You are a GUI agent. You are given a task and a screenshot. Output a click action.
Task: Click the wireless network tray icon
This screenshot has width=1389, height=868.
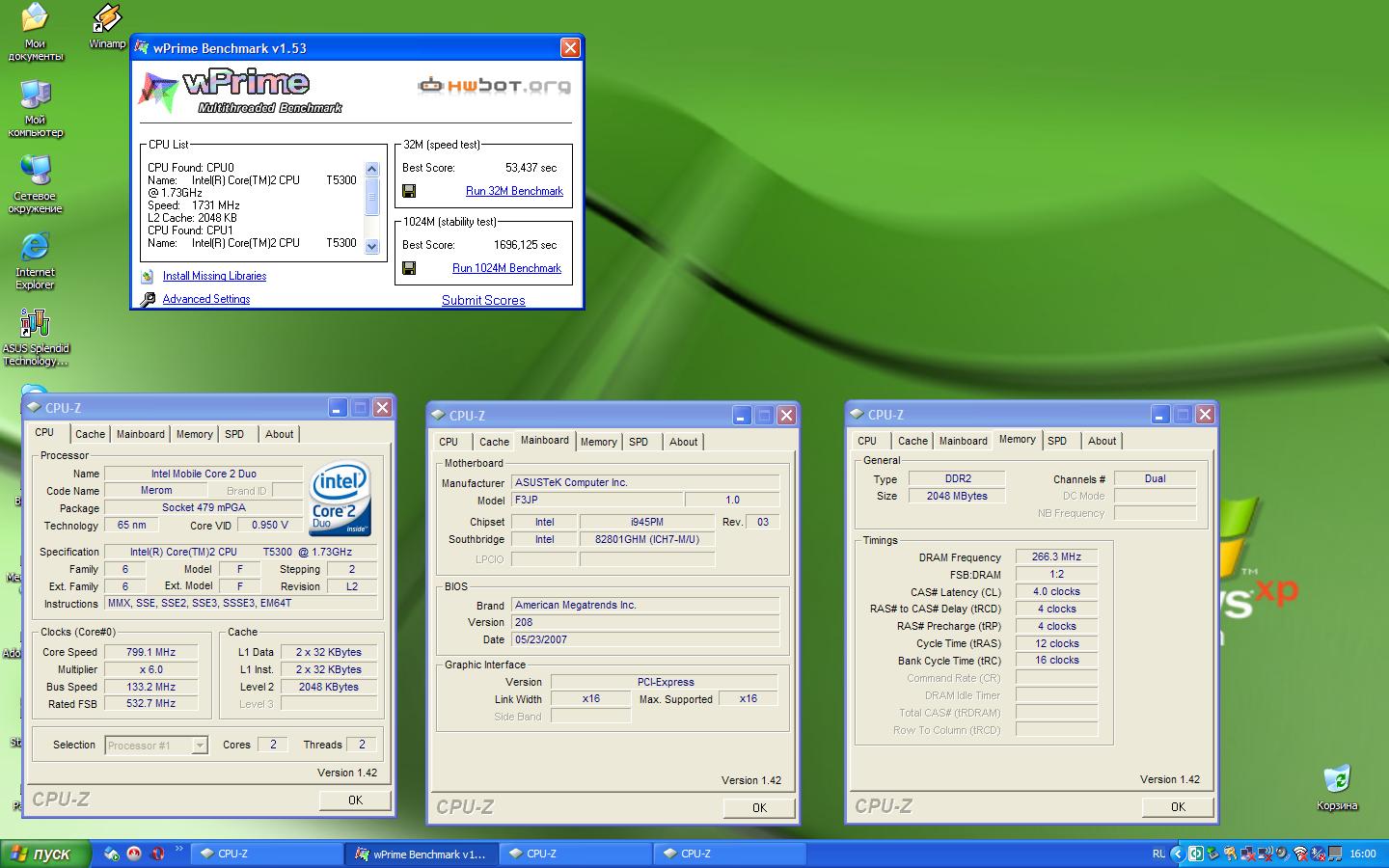pos(1300,854)
